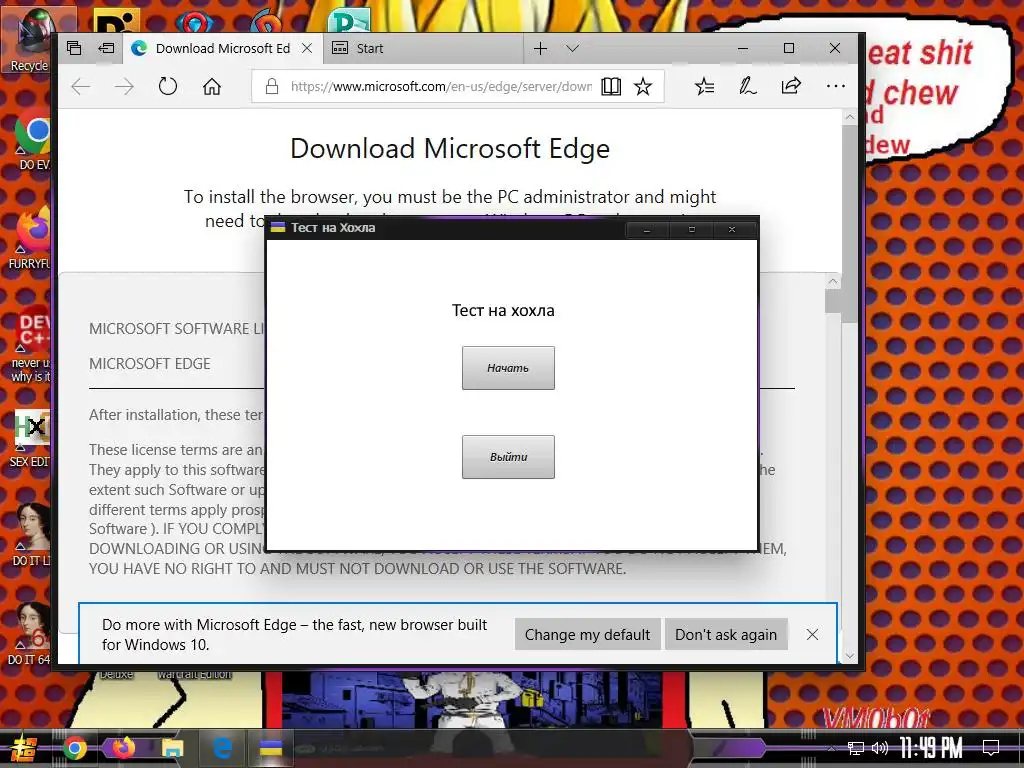Open Firefox from the taskbar
1024x768 pixels.
point(123,748)
